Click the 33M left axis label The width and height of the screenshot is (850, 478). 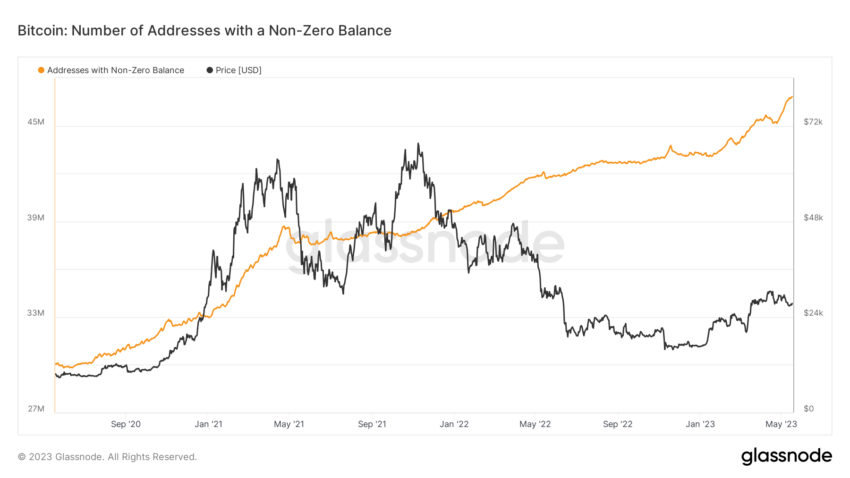36,313
